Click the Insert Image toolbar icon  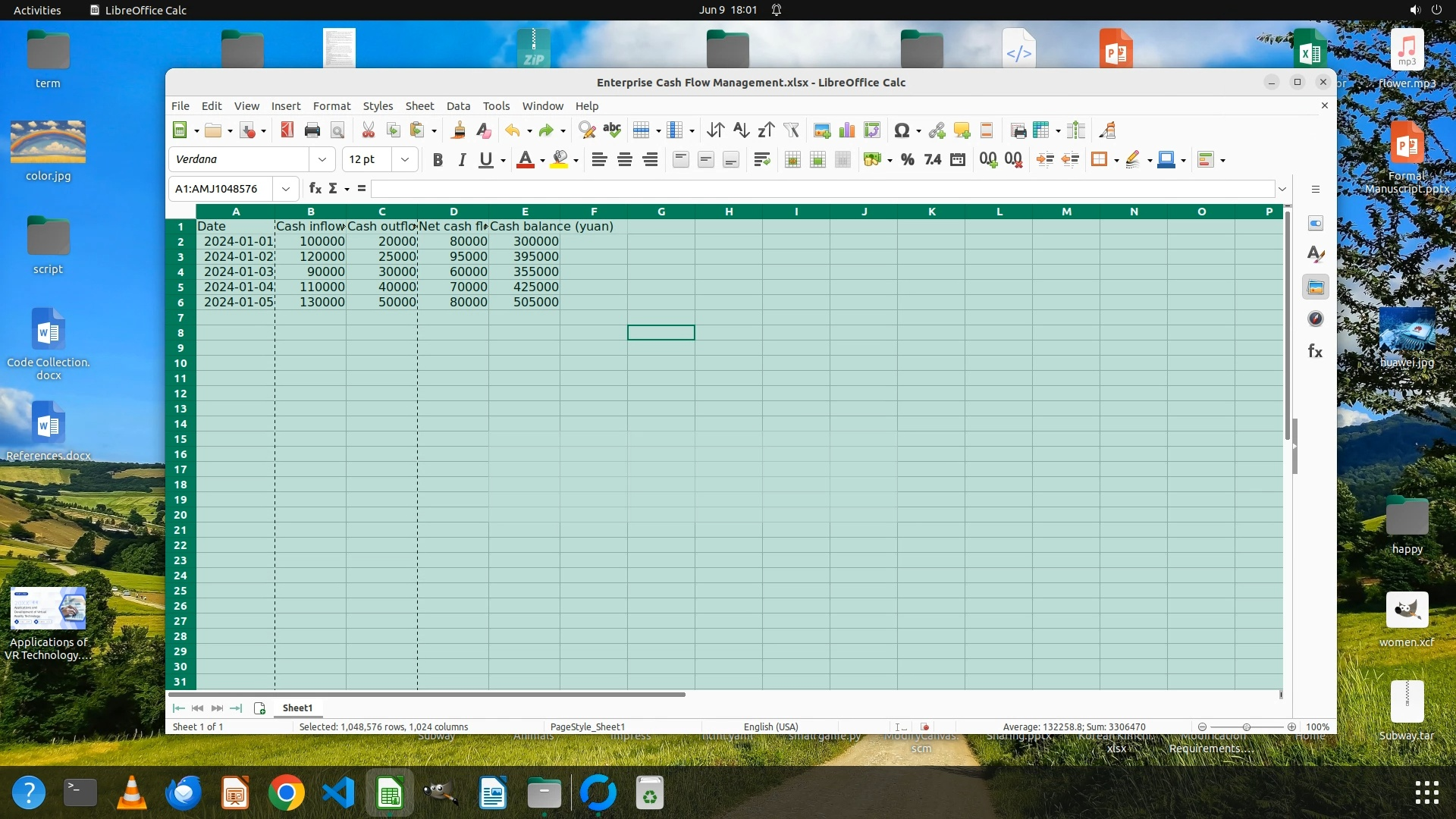click(x=821, y=130)
